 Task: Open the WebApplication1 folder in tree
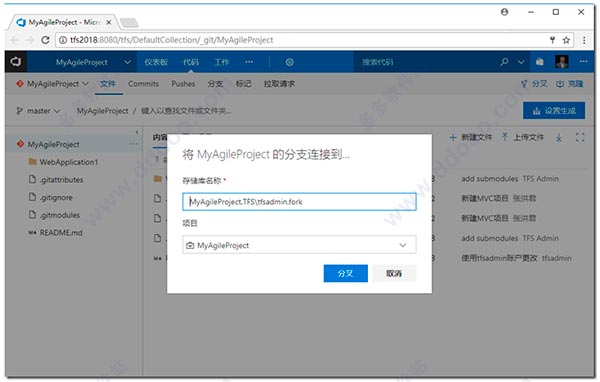68,162
